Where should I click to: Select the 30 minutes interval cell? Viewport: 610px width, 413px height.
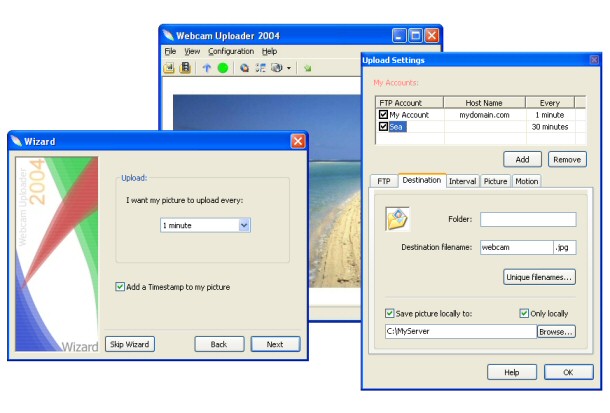(550, 127)
